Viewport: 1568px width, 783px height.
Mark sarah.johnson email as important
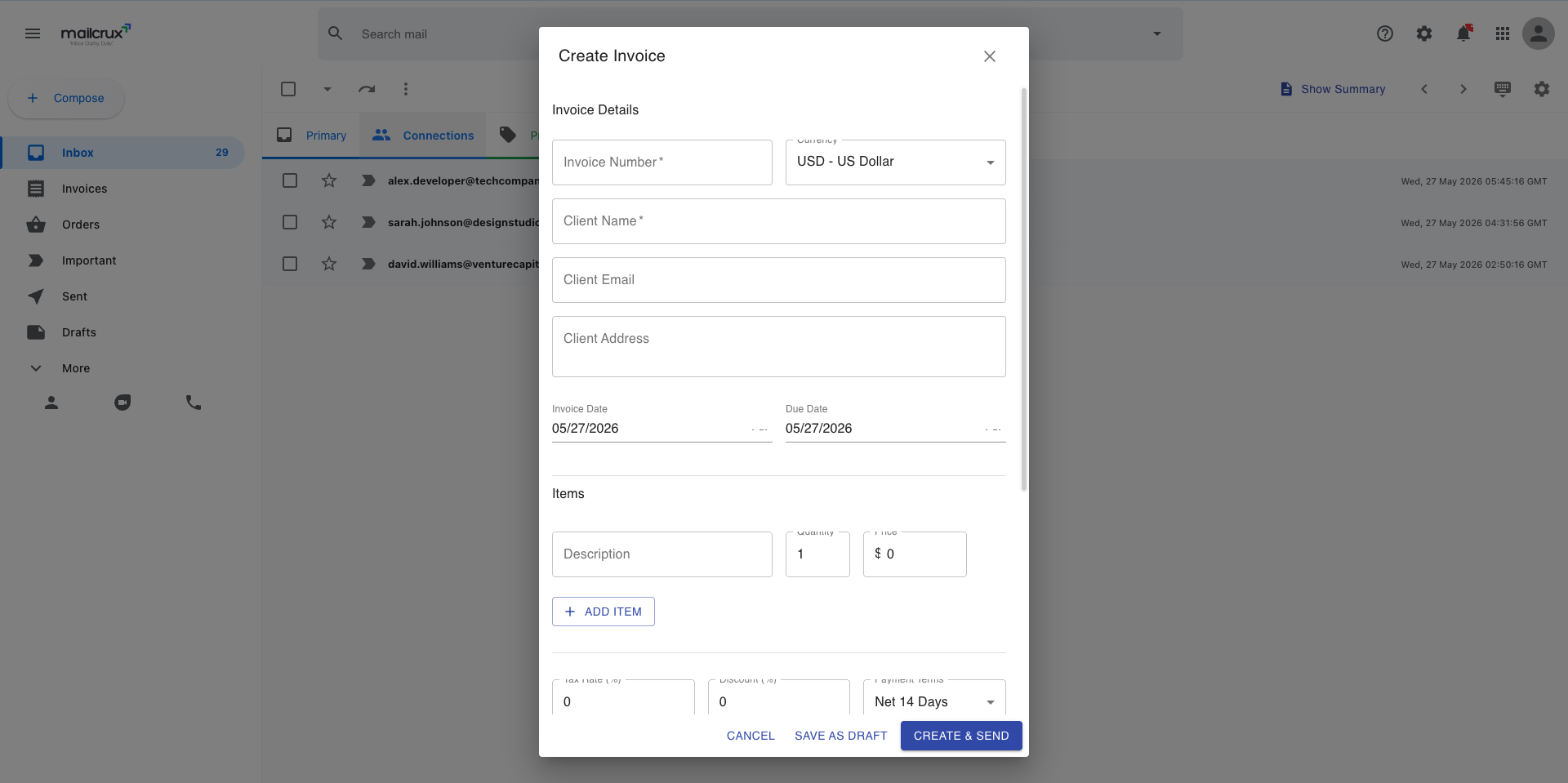coord(368,222)
